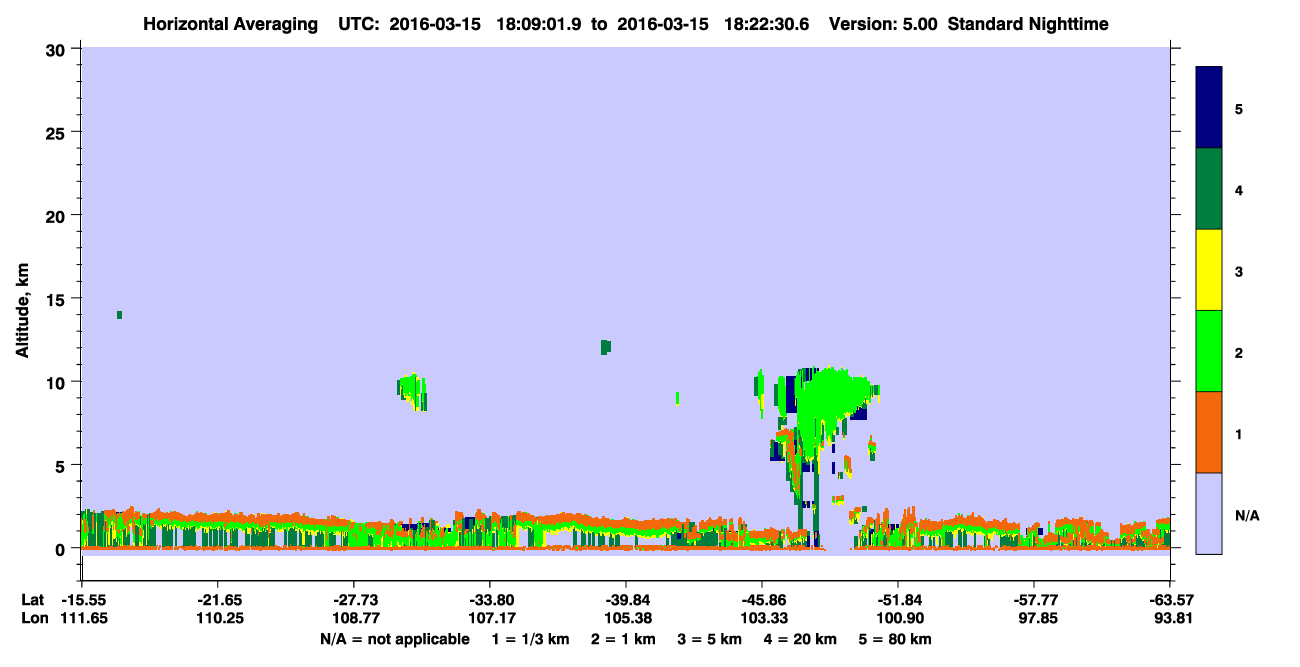Image resolution: width=1300 pixels, height=667 pixels.
Task: Click legend text '1 = 1/3 km'
Action: [x=531, y=639]
